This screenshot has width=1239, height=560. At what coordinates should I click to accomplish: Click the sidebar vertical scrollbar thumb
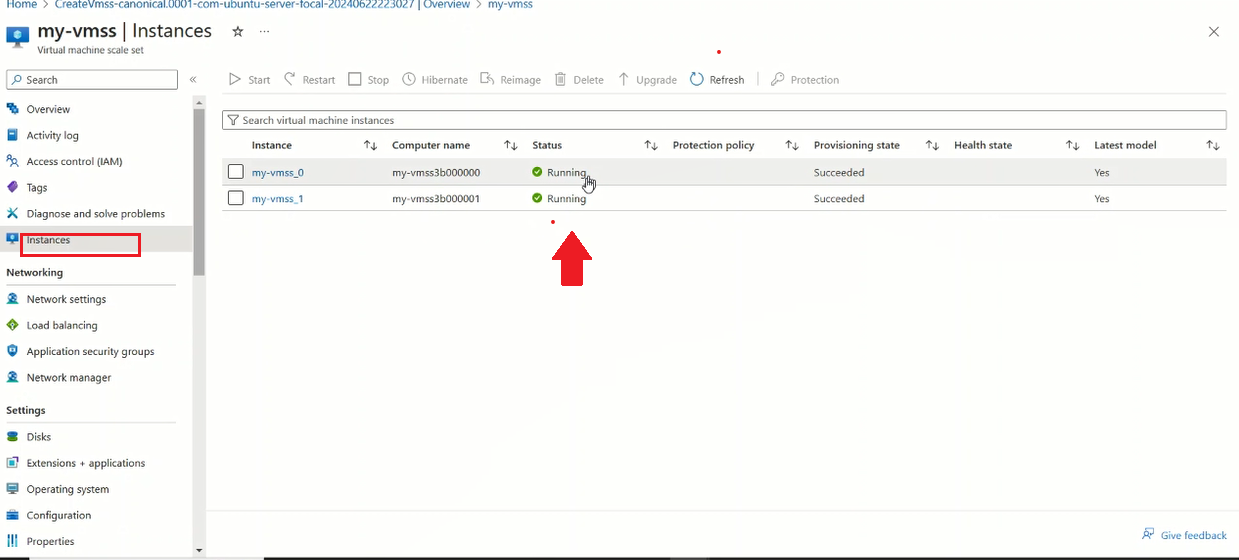tap(199, 192)
